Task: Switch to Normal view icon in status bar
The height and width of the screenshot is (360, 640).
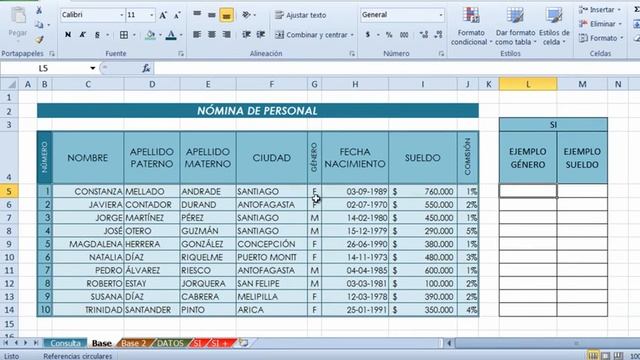Action: pos(593,356)
